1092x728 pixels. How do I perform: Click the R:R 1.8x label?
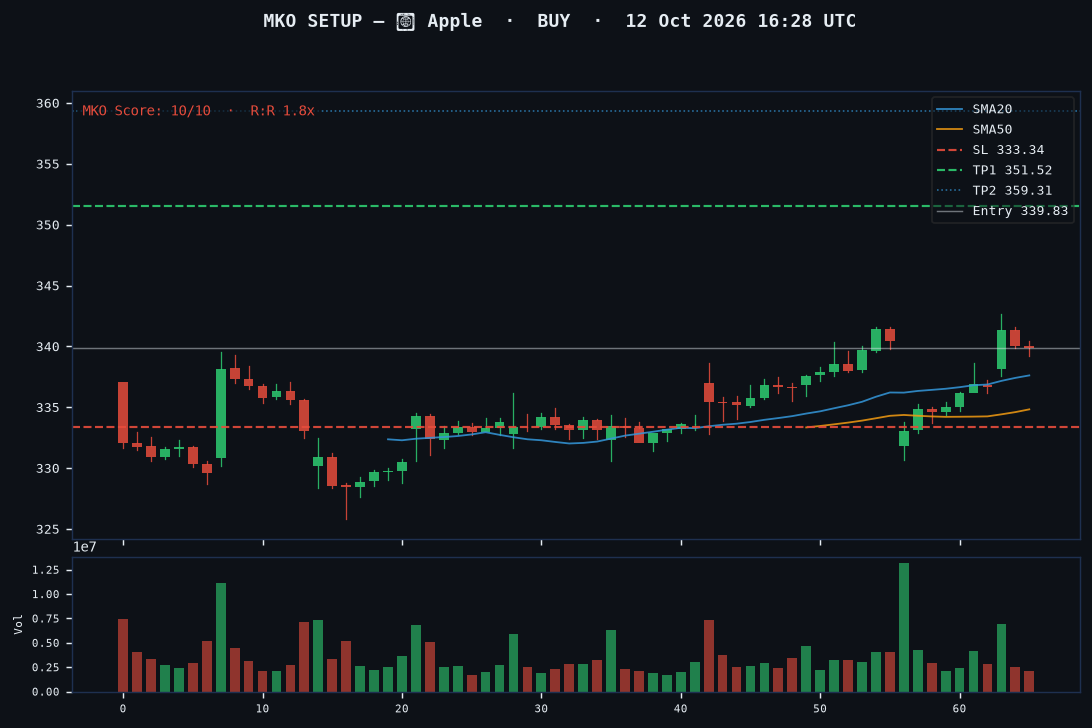pos(282,111)
